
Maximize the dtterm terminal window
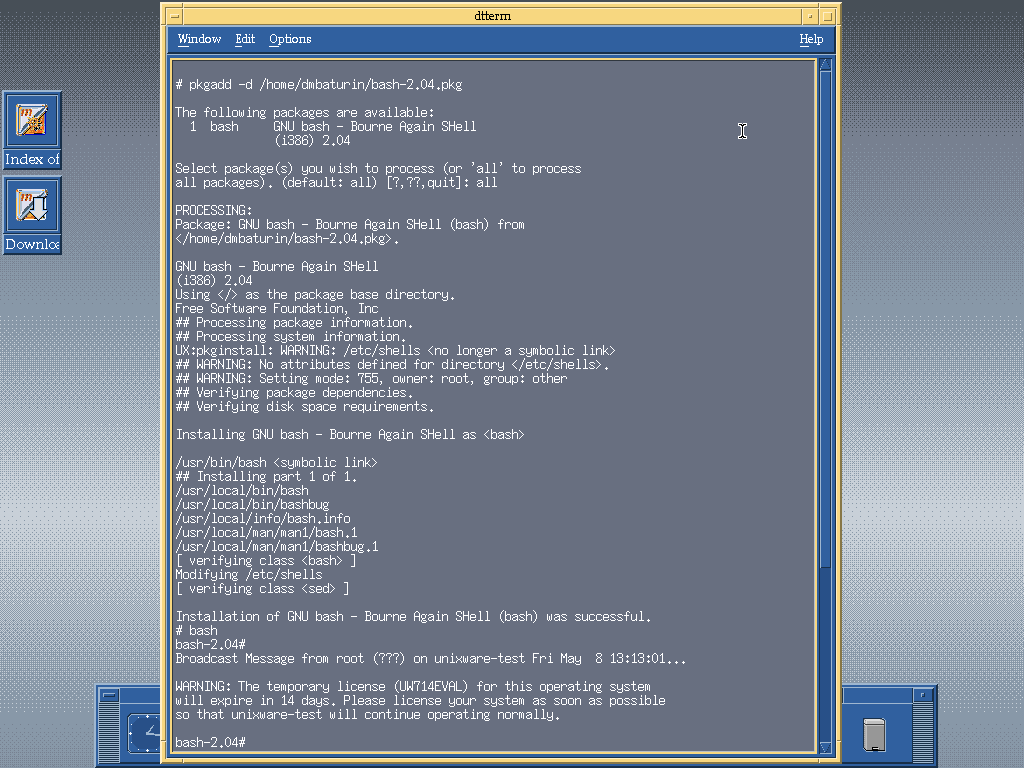tap(827, 16)
